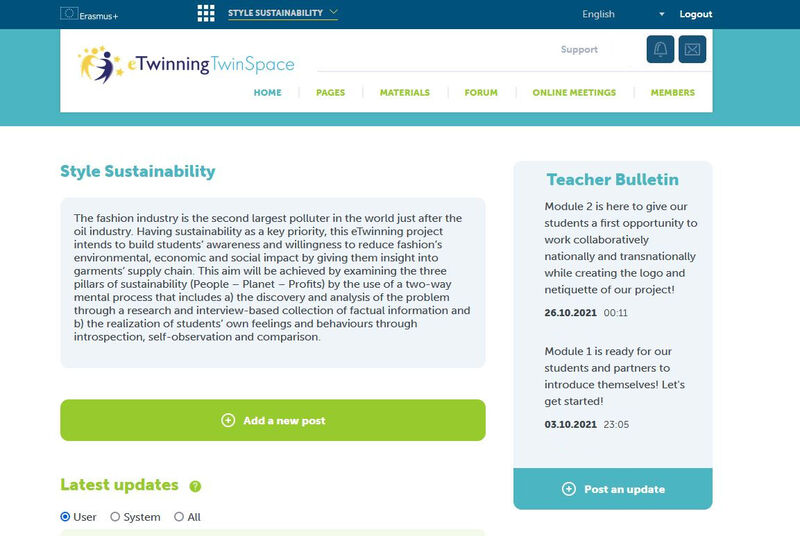Open the English language dropdown
This screenshot has width=800, height=536.
coord(623,14)
